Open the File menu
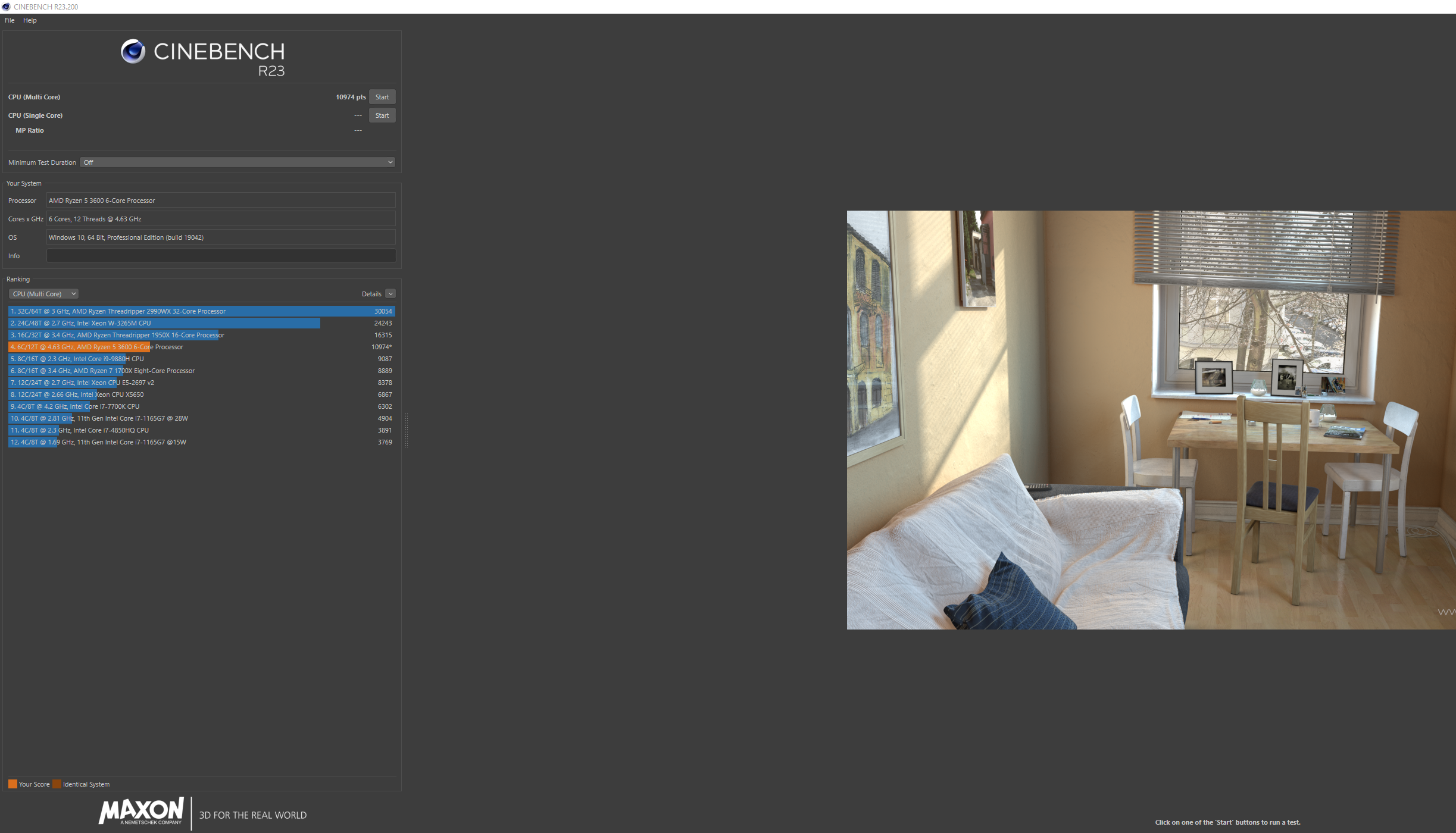The image size is (1456, 833). tap(10, 20)
